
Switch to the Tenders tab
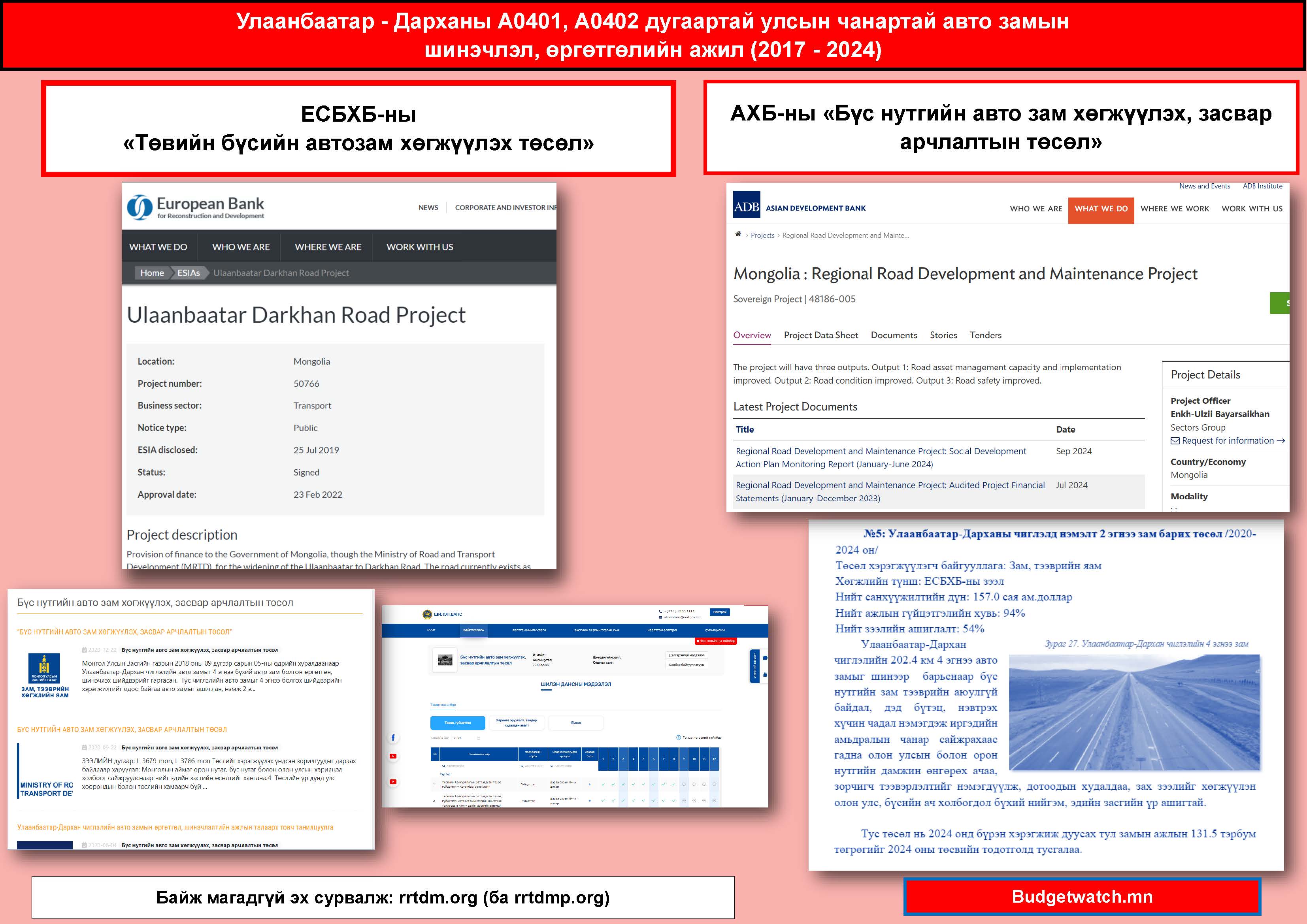(x=985, y=335)
